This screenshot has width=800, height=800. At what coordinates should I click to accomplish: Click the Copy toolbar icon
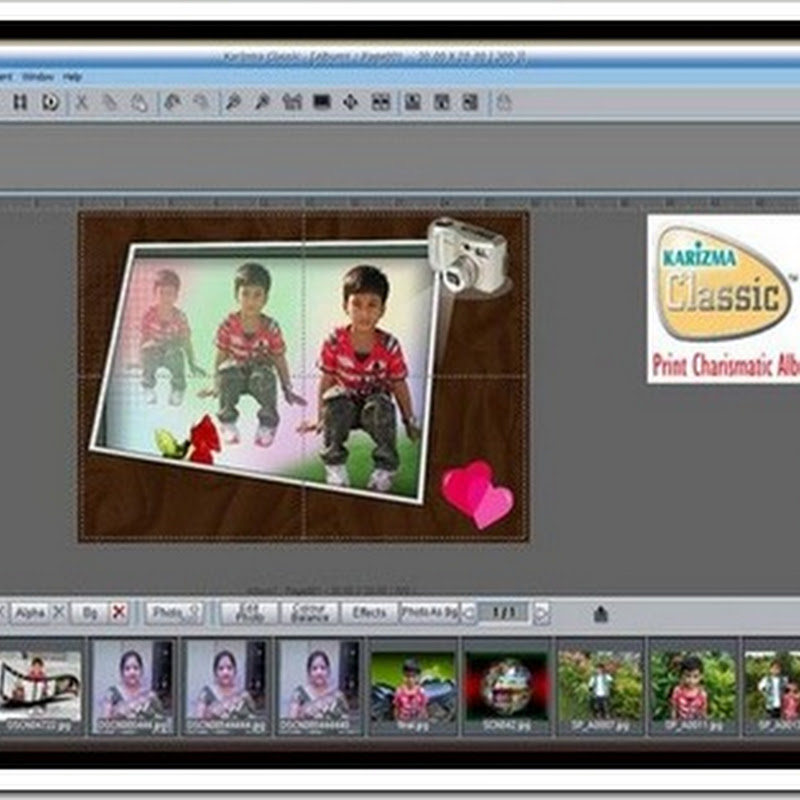(109, 103)
